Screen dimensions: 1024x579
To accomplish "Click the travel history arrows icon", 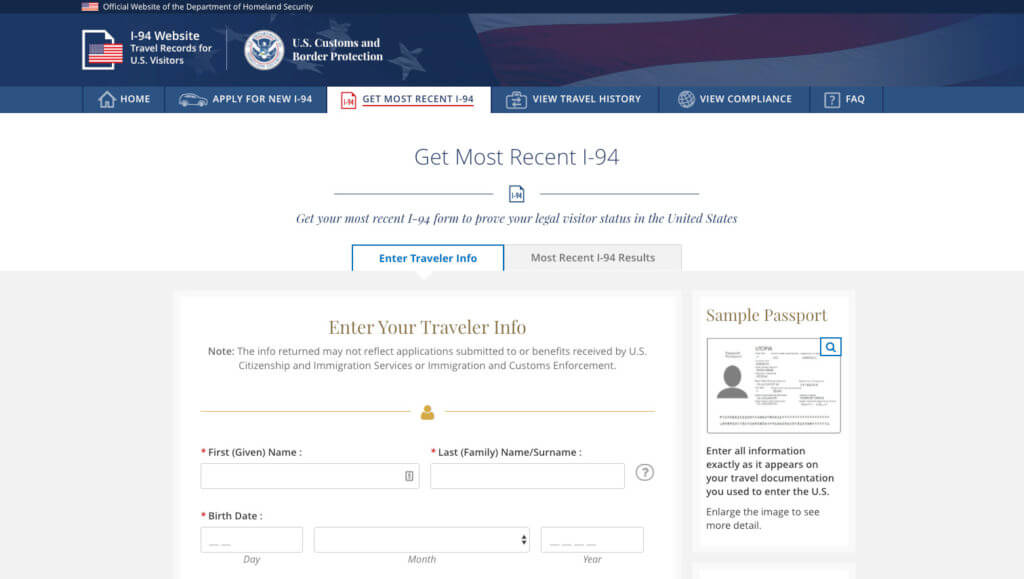I will pos(516,100).
